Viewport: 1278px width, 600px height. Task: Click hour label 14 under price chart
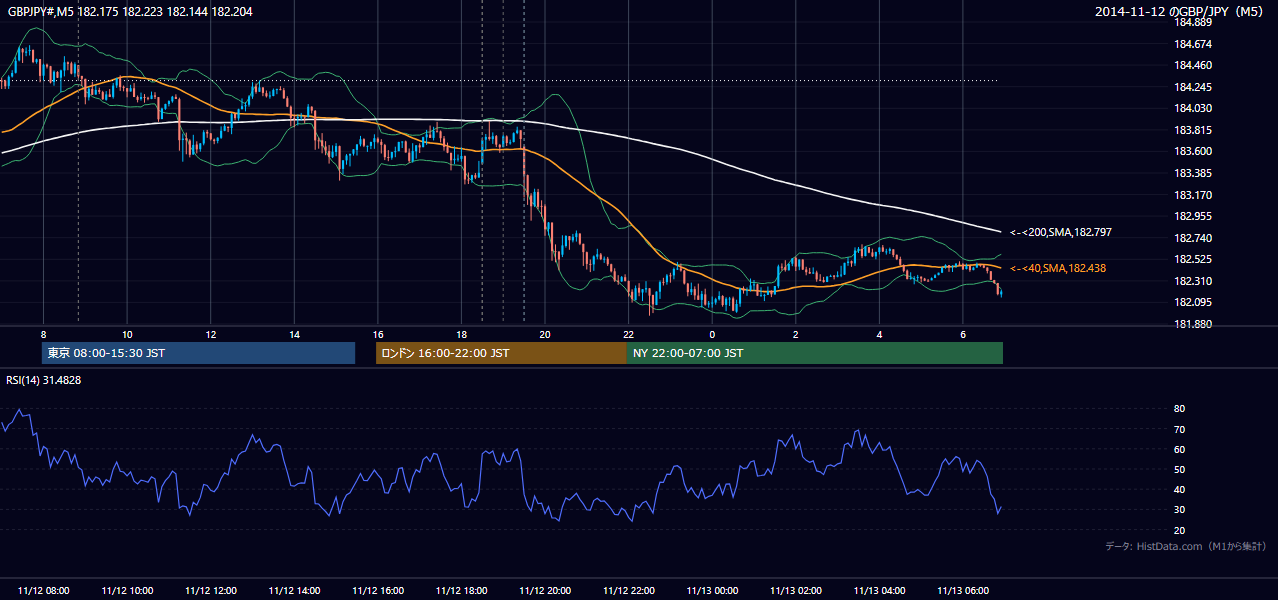294,334
